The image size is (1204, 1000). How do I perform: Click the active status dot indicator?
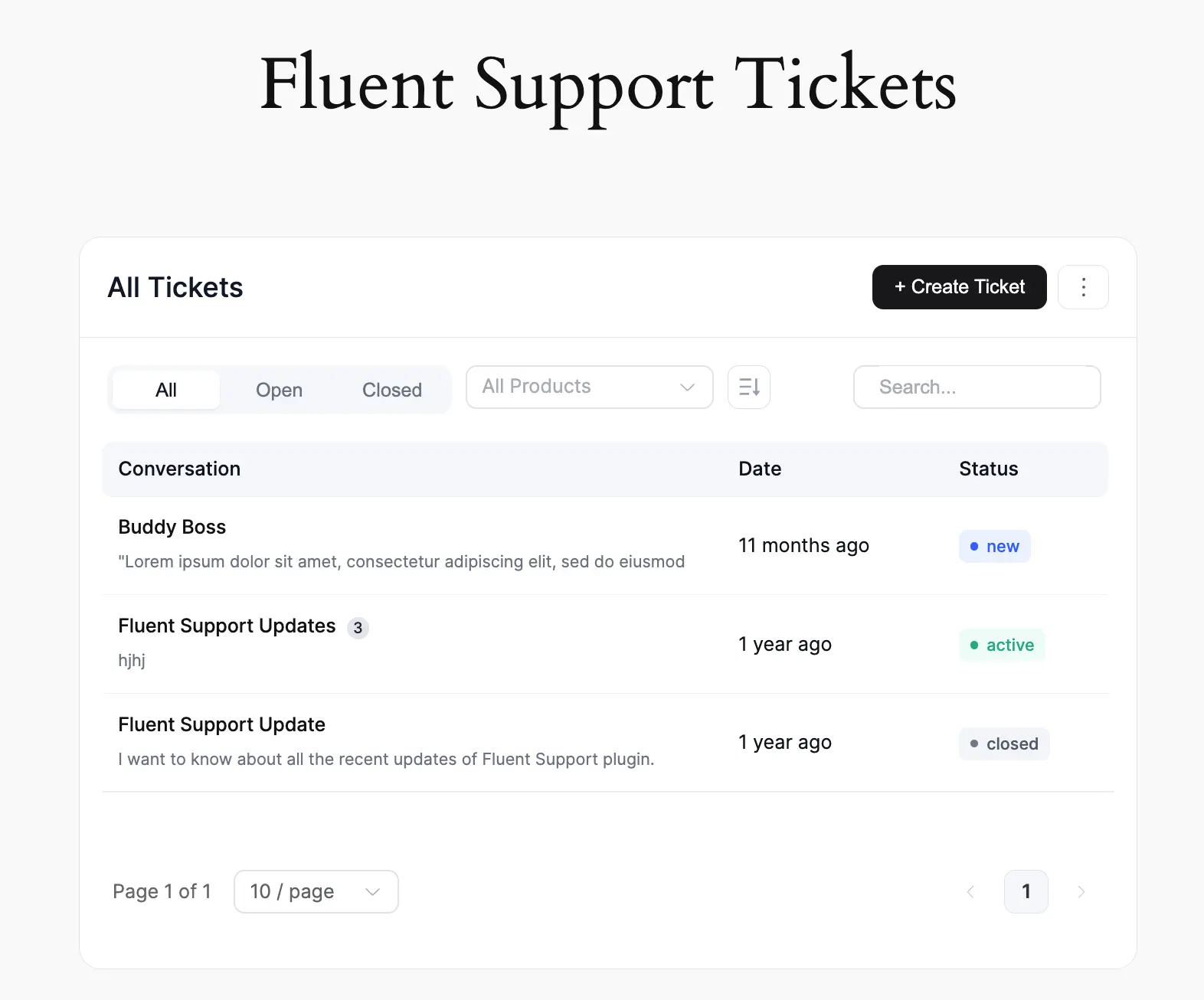[973, 645]
